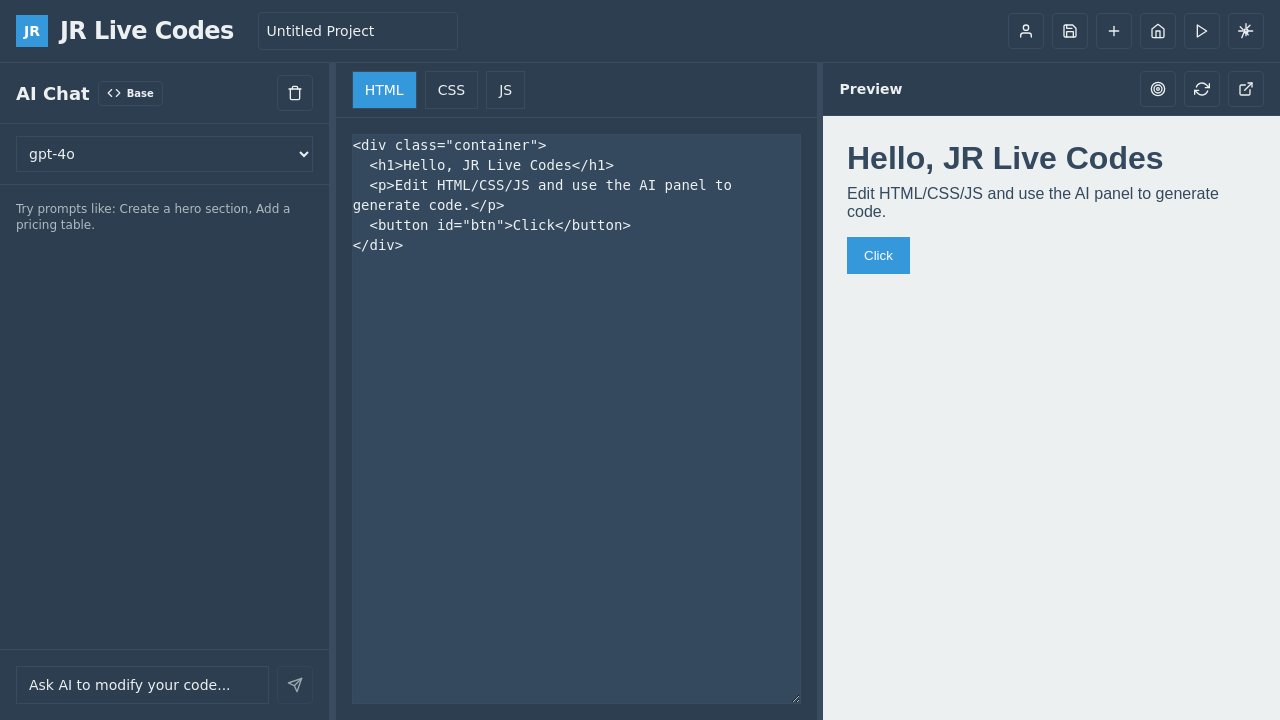
Task: Click the blue Click button in the preview
Action: [x=878, y=255]
